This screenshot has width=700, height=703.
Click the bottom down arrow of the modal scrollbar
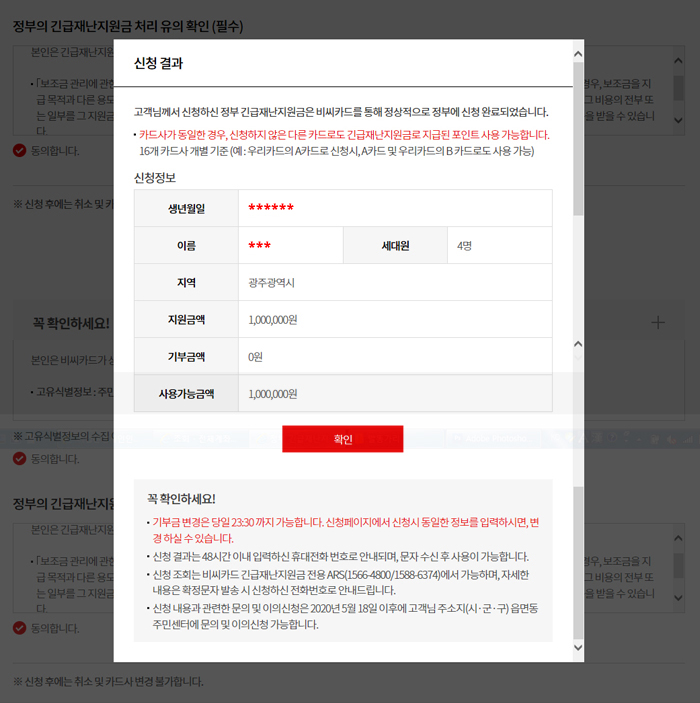pos(578,647)
